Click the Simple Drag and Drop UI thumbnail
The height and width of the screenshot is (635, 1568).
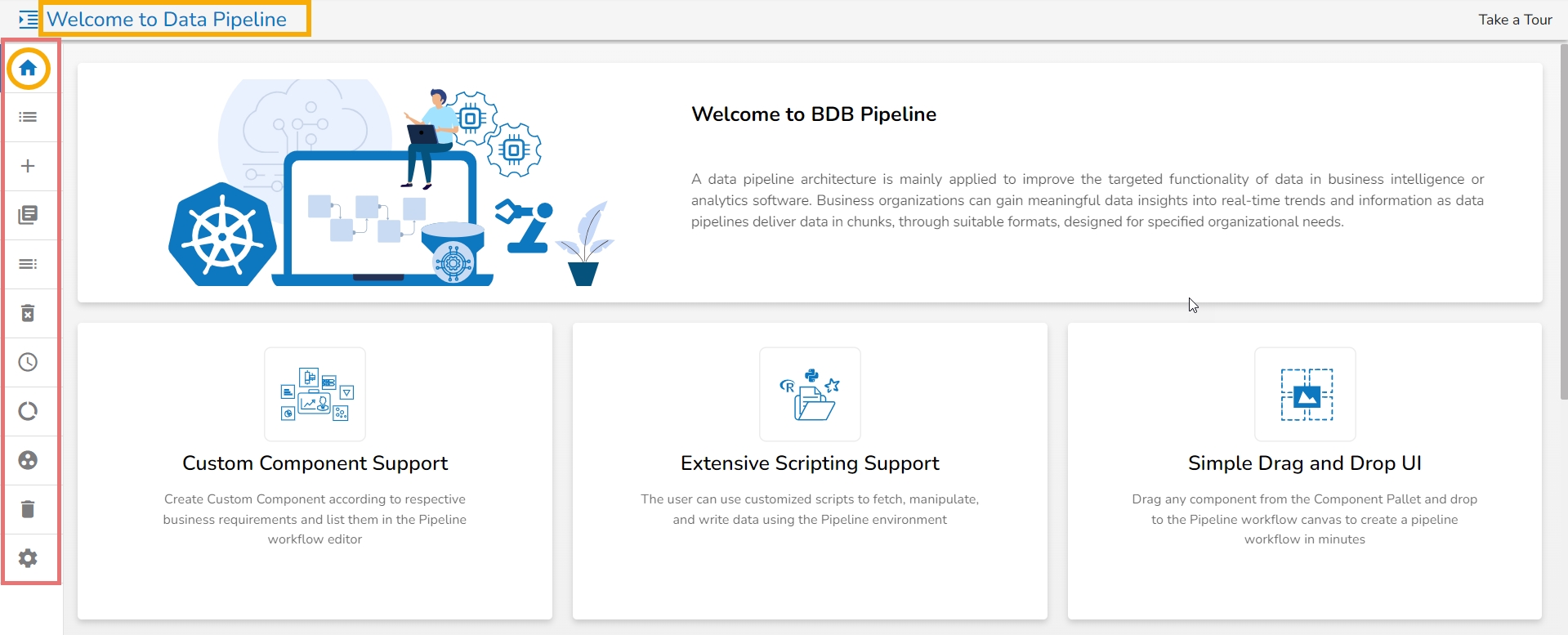[x=1305, y=394]
